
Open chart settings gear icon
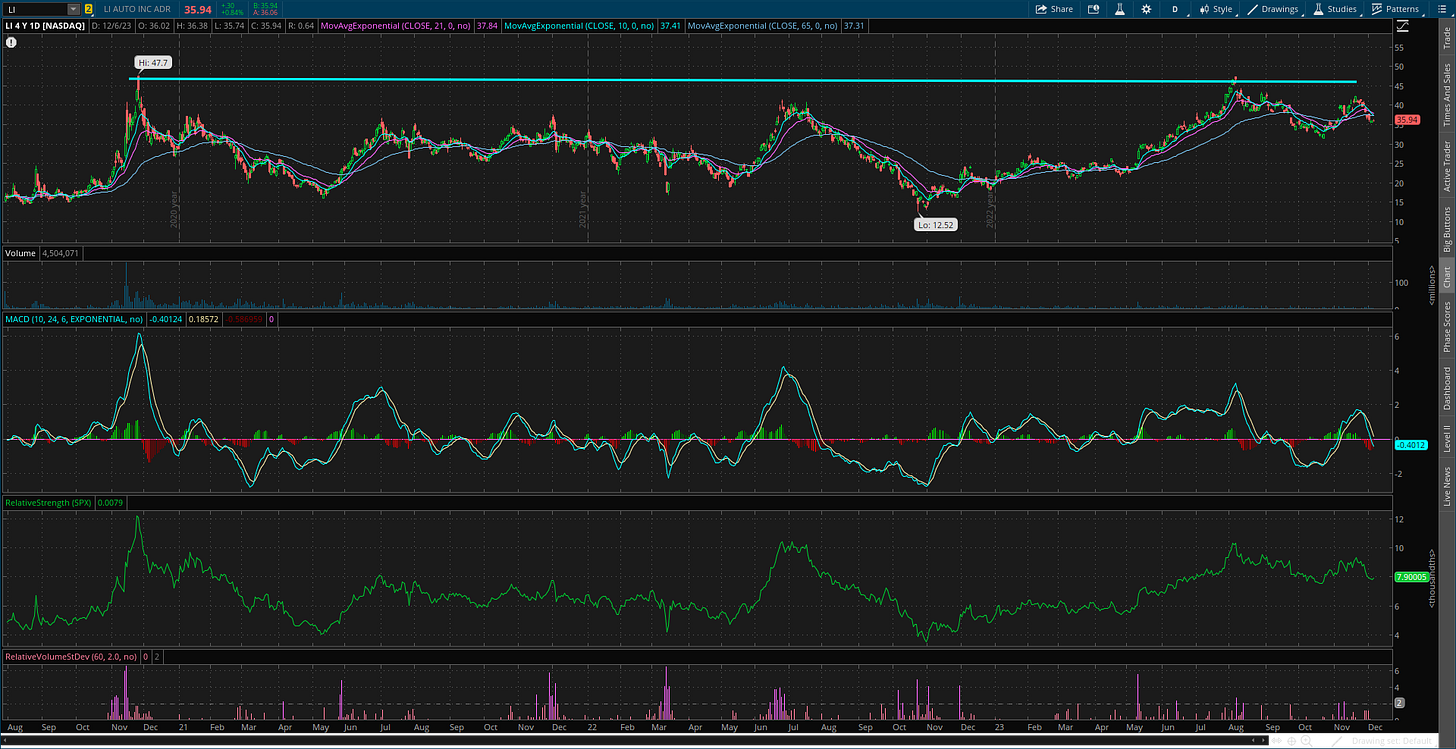tap(1146, 9)
